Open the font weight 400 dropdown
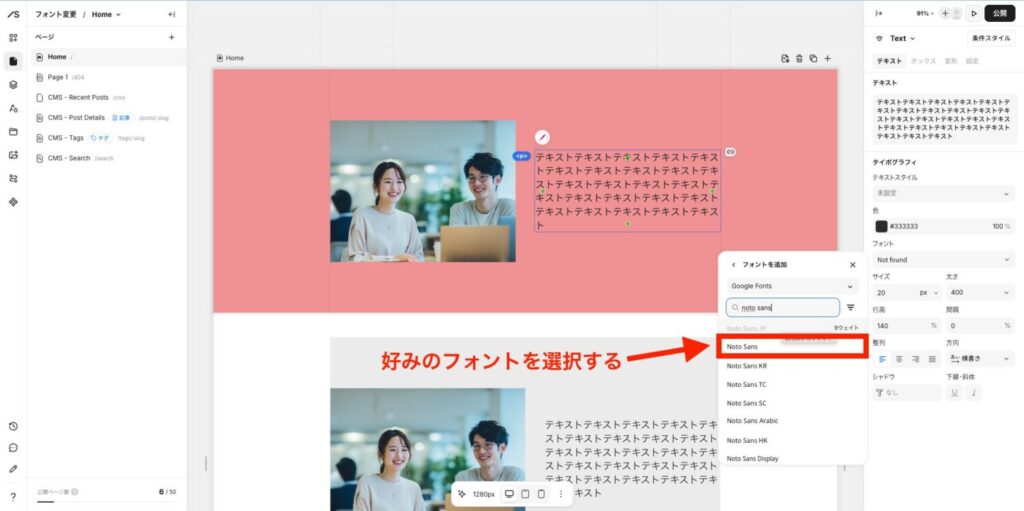The height and width of the screenshot is (511, 1024). tap(979, 293)
